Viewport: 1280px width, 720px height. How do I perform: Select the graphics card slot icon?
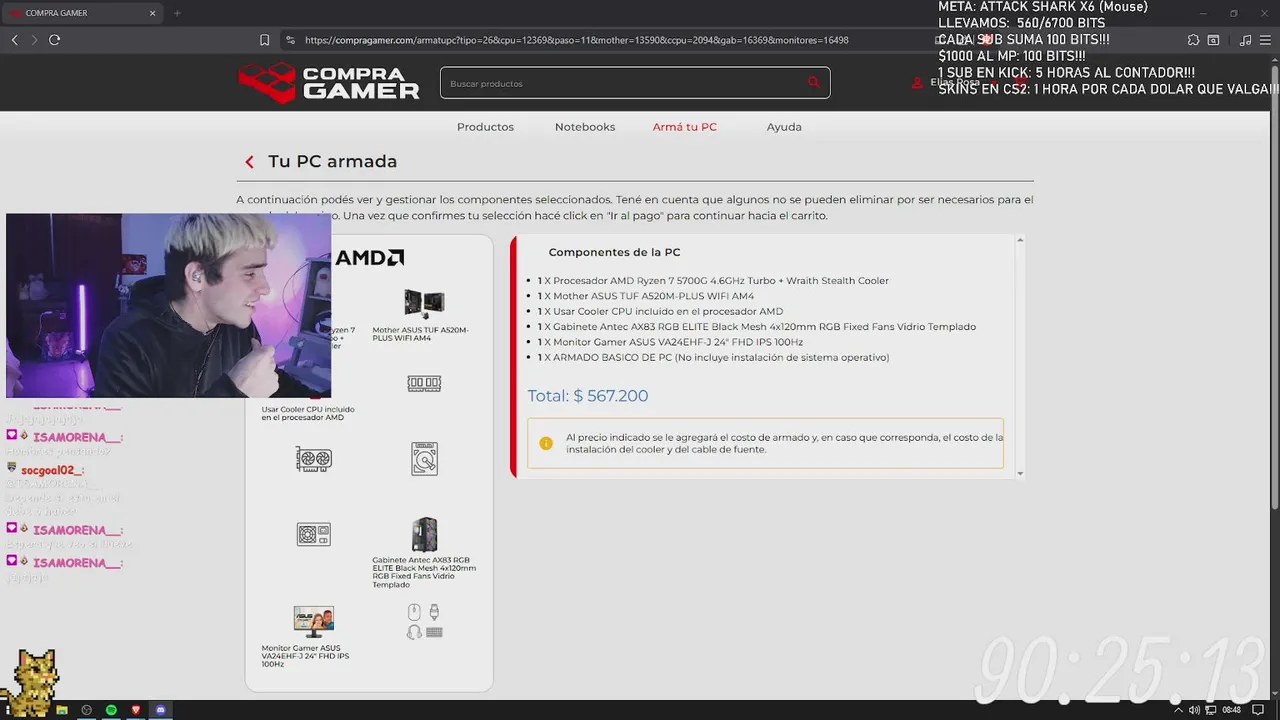click(314, 460)
